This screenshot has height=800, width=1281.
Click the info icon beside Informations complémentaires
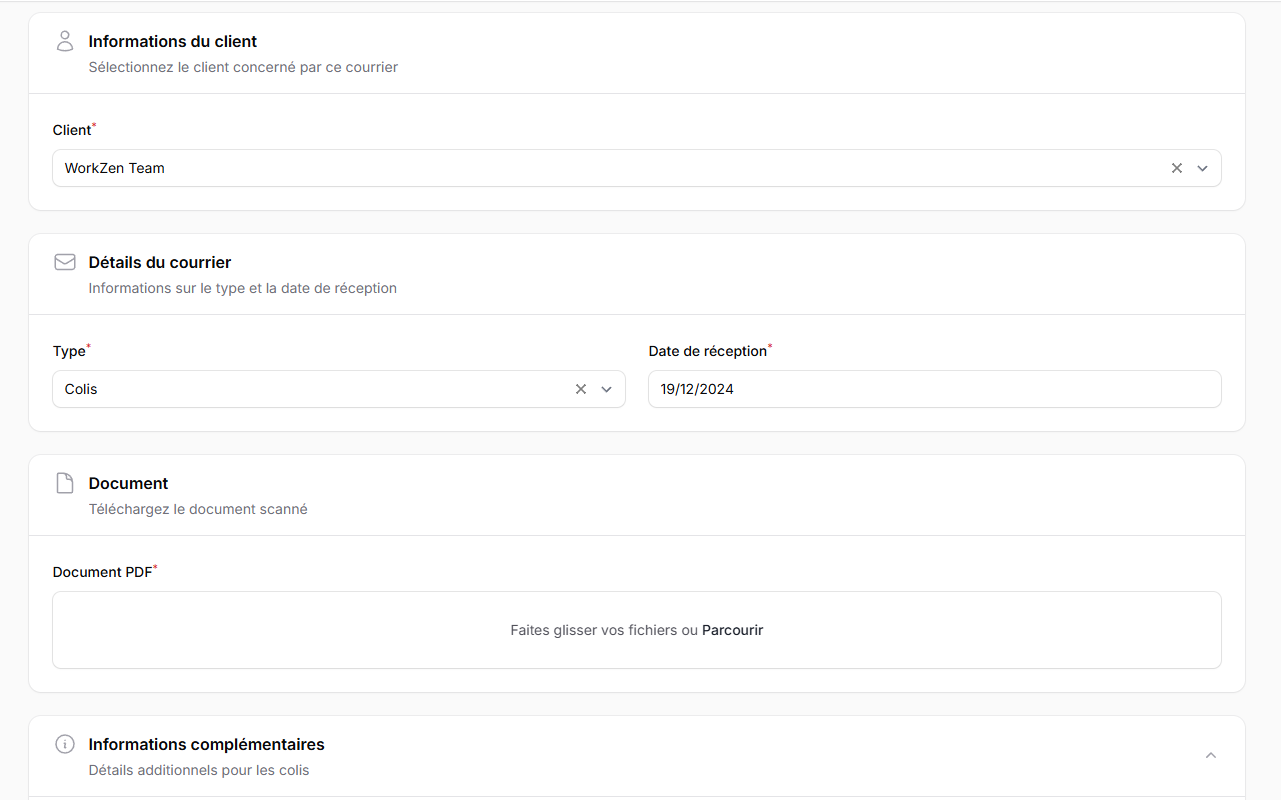[64, 744]
